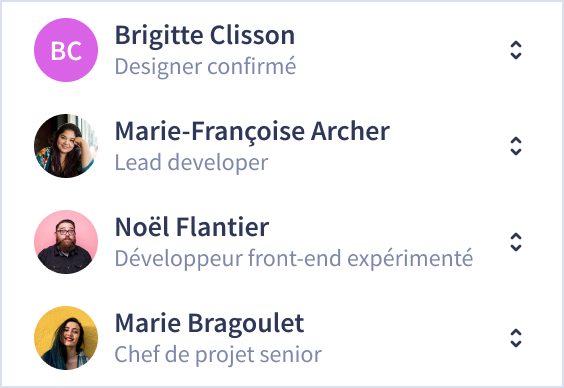Click the up-down chevrons for Marie-Françoise Archer
Screen dimensions: 564x388
click(516, 146)
